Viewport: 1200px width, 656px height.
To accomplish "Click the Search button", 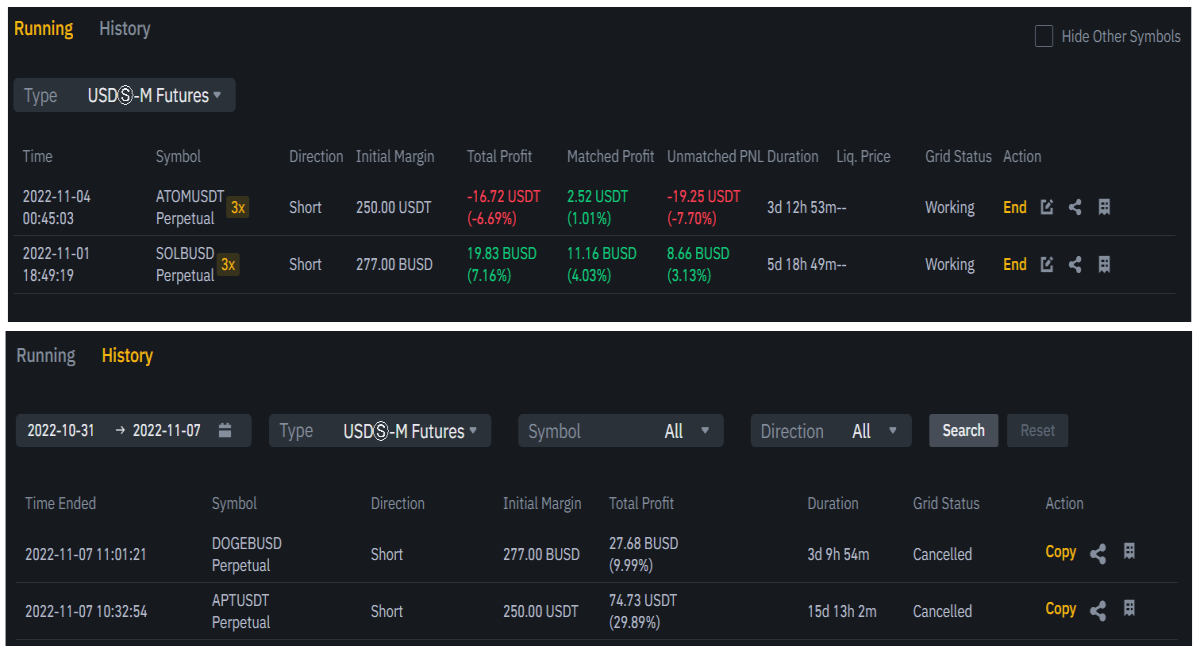I will (x=963, y=430).
